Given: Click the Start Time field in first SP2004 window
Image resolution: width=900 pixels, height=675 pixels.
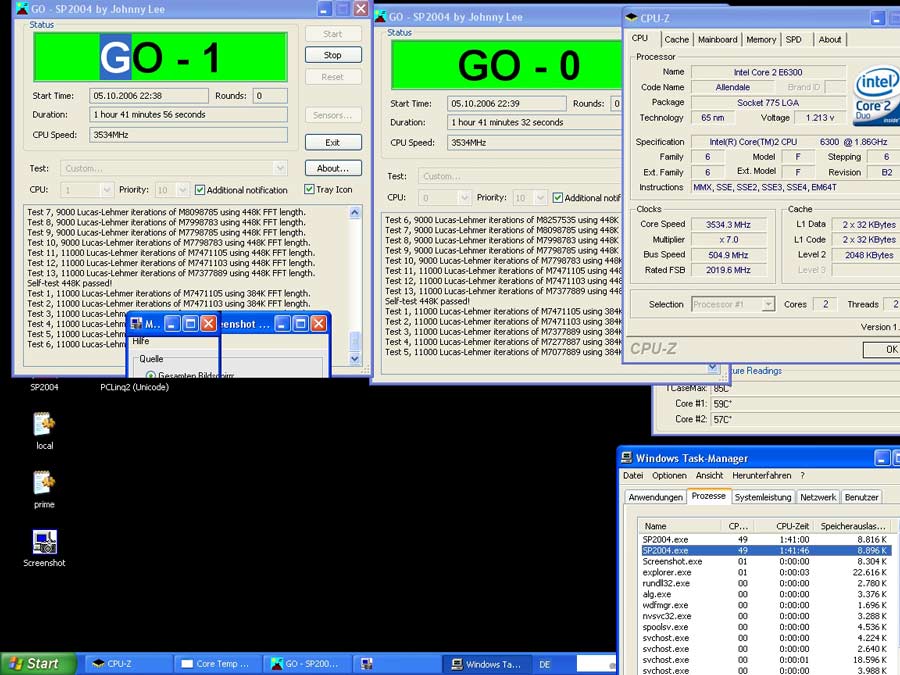Looking at the screenshot, I should pyautogui.click(x=149, y=95).
